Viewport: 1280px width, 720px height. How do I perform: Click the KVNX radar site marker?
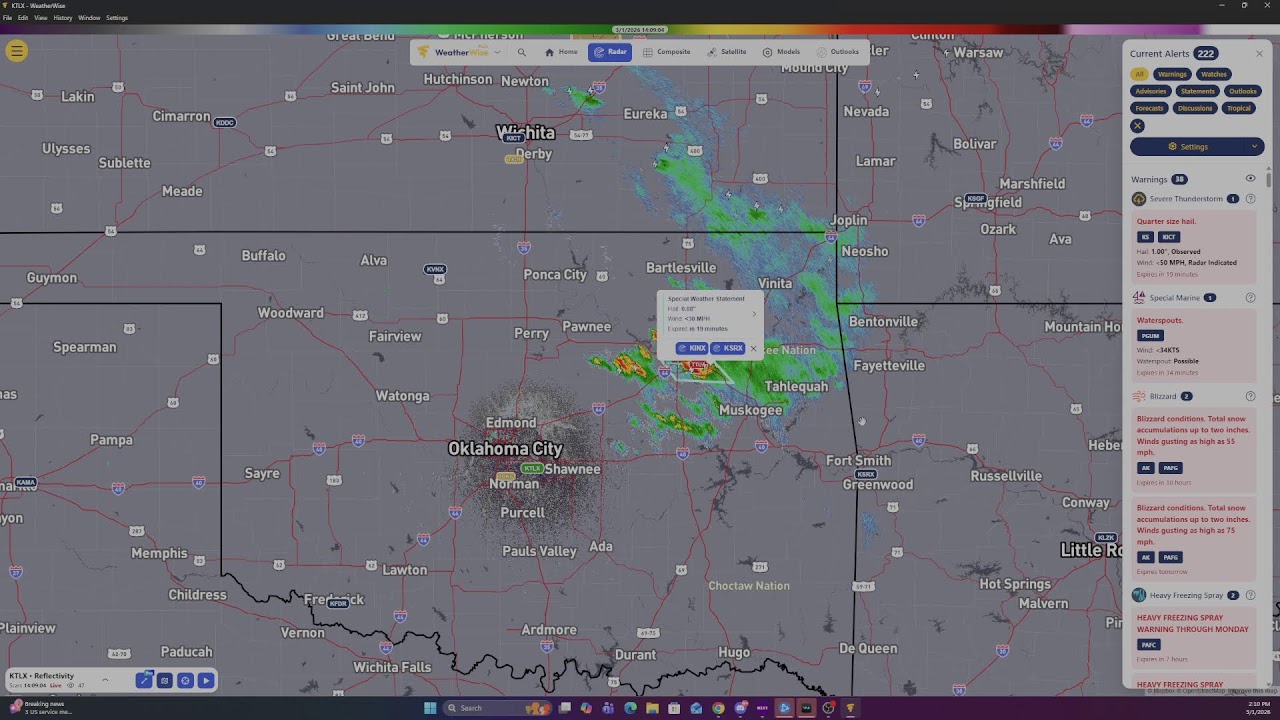pos(435,269)
